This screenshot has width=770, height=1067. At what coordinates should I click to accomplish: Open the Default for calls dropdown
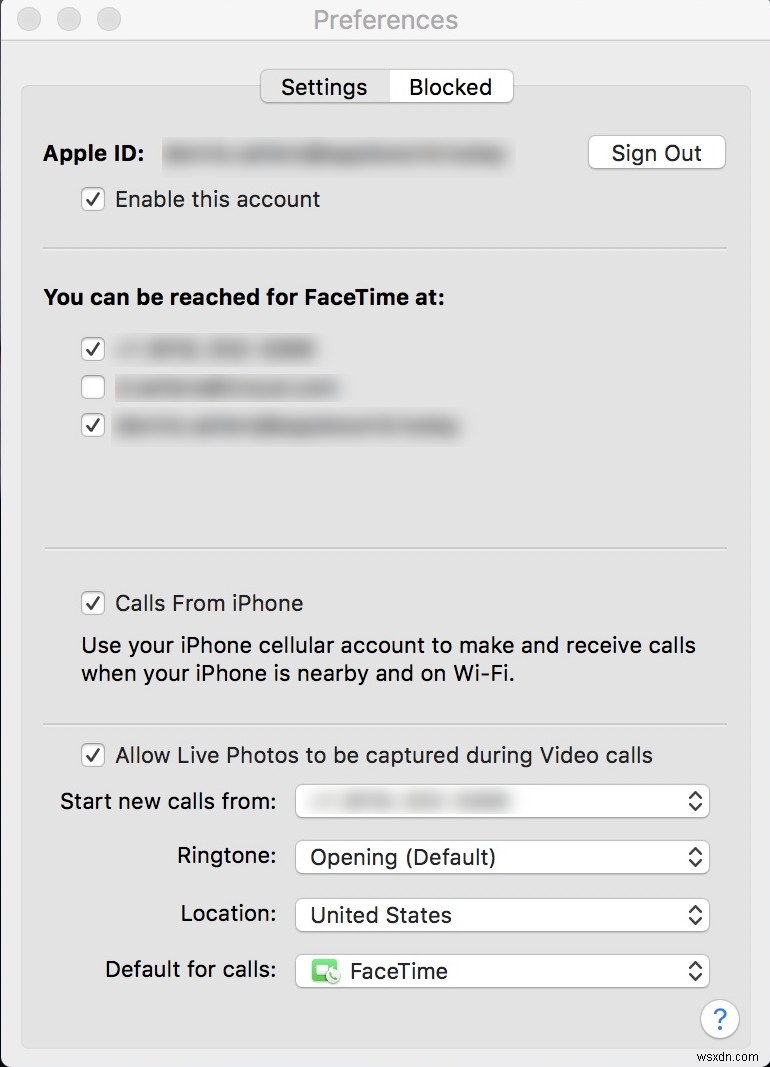coord(502,970)
